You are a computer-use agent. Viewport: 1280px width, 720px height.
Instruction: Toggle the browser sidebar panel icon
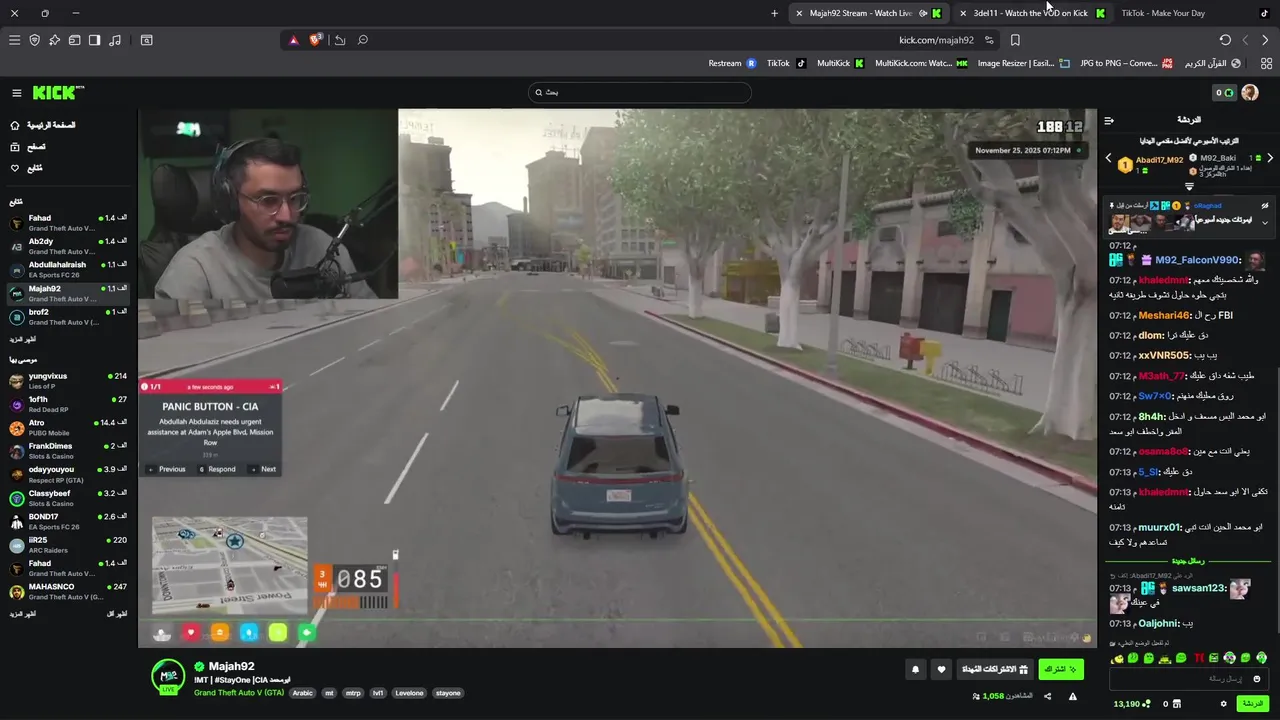tap(94, 40)
